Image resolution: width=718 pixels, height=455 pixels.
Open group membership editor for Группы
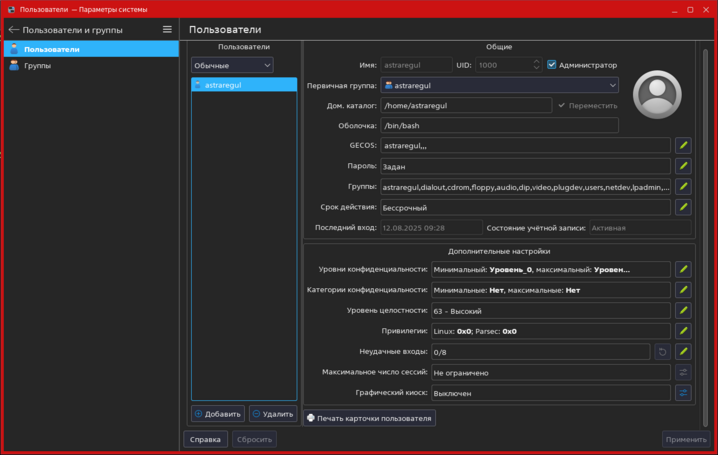pyautogui.click(x=683, y=187)
